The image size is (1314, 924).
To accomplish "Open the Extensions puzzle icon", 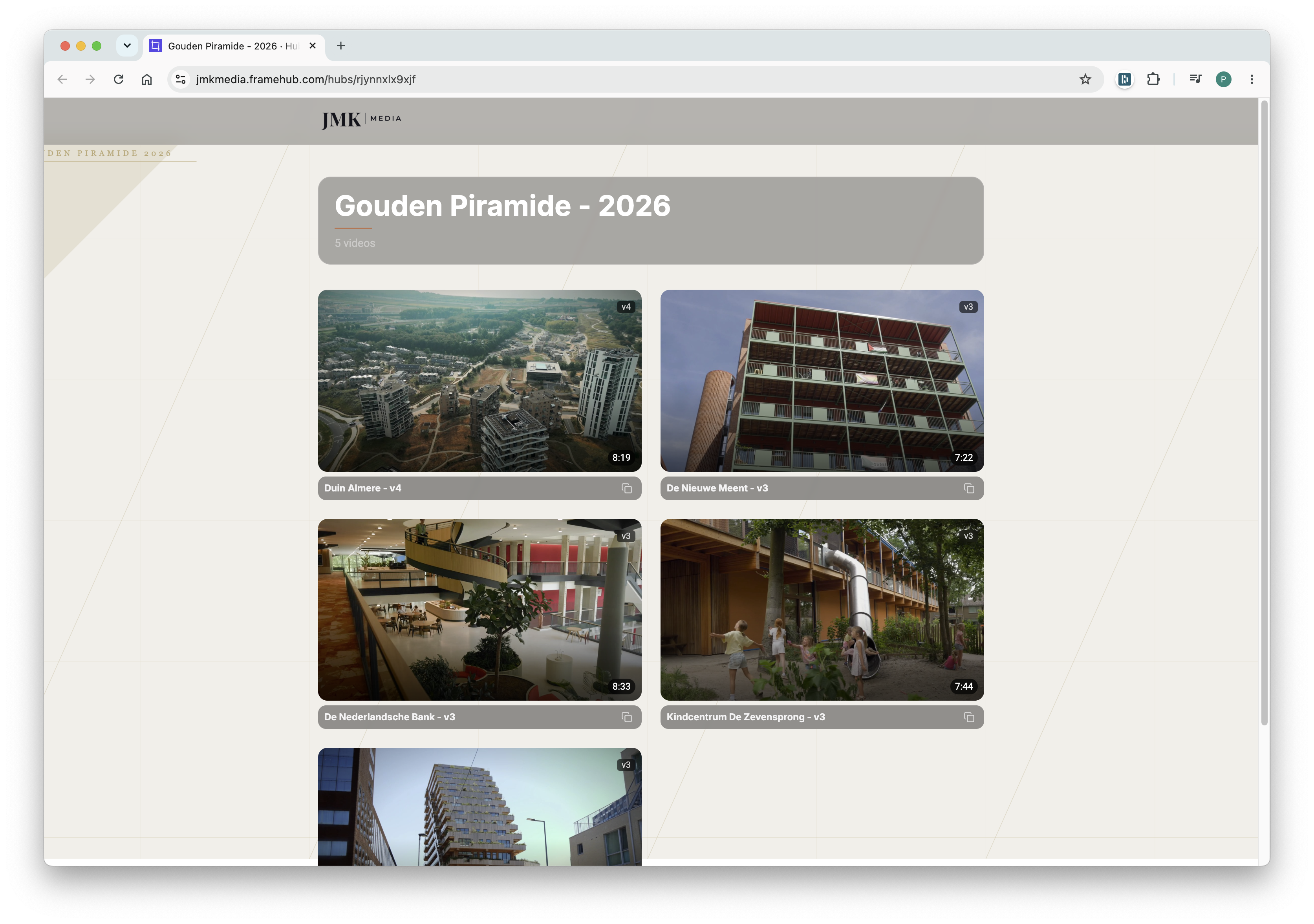I will coord(1153,80).
